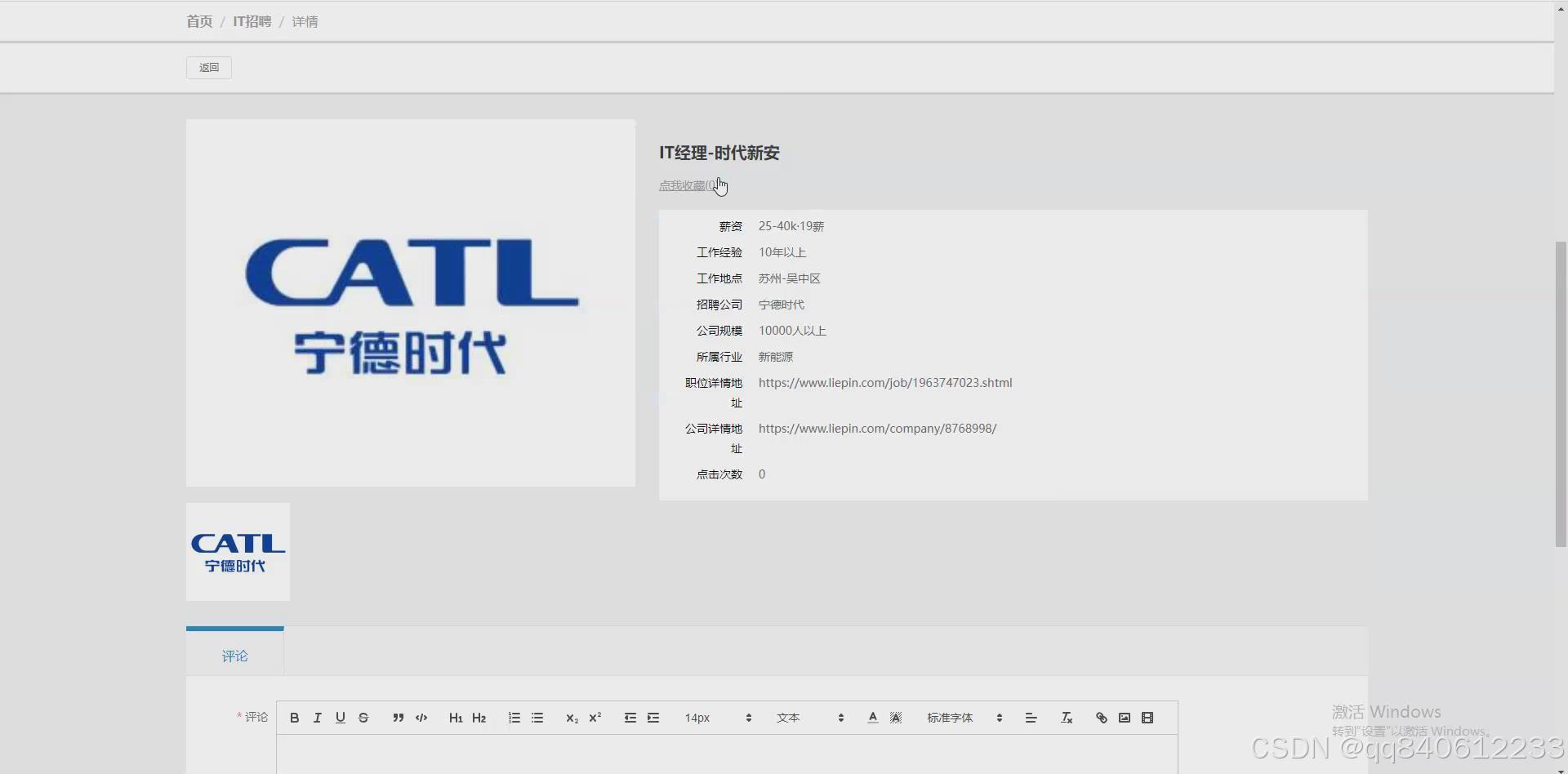Image resolution: width=1568 pixels, height=774 pixels.
Task: Insert an image in the comment
Action: (x=1125, y=718)
